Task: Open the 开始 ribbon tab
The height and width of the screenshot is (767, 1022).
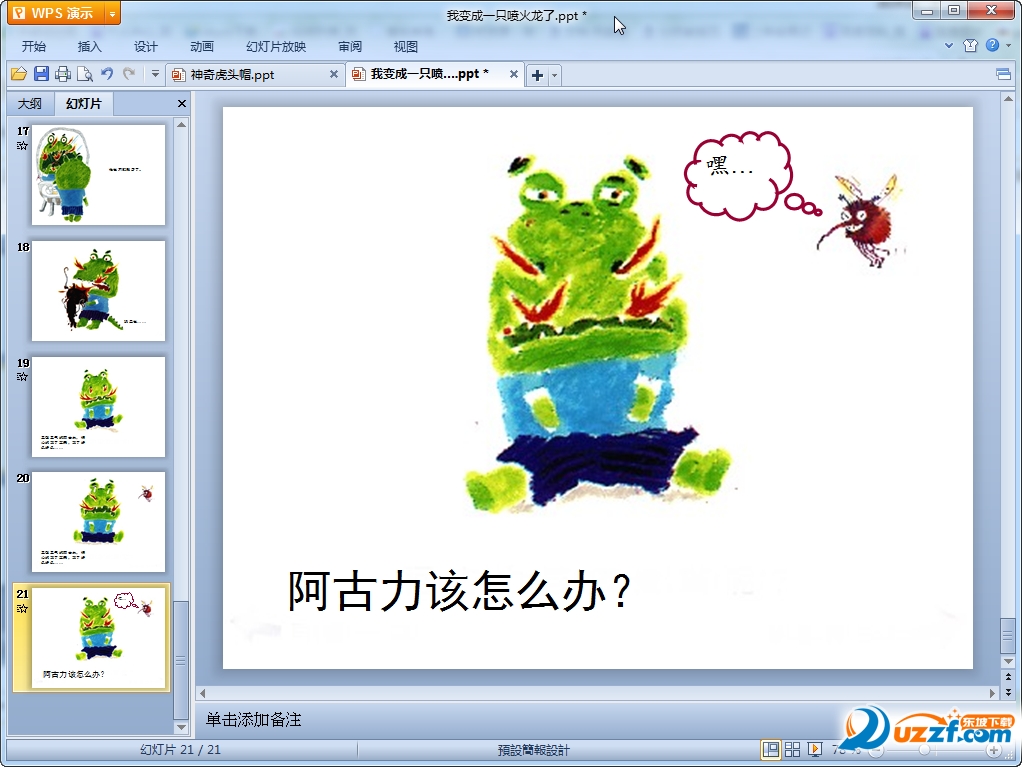Action: [34, 46]
